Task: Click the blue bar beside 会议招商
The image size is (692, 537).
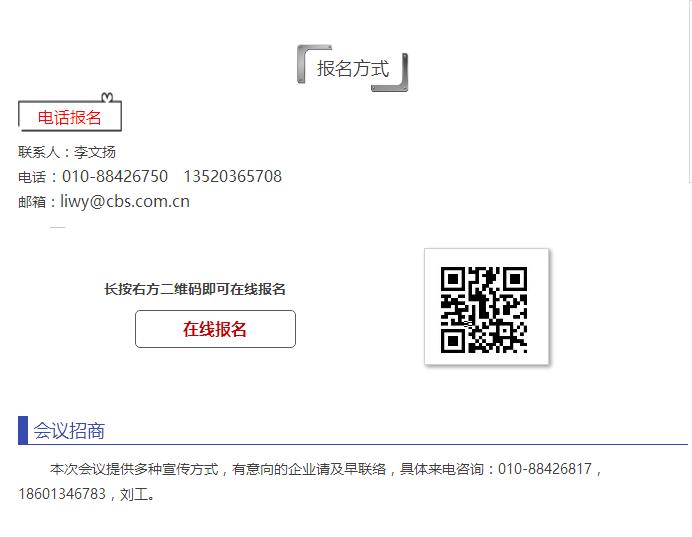Action: point(23,430)
